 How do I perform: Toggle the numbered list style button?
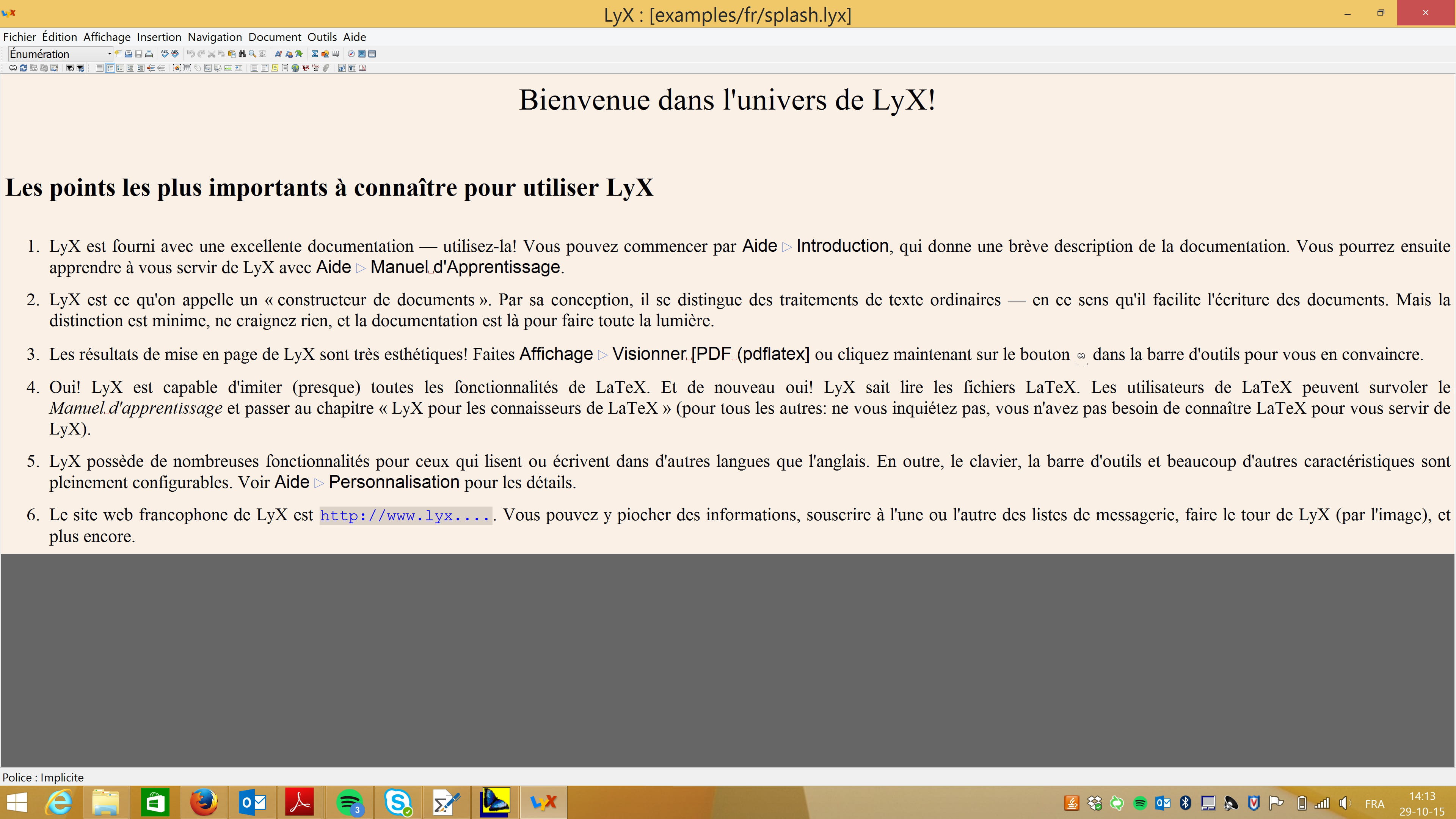110,68
